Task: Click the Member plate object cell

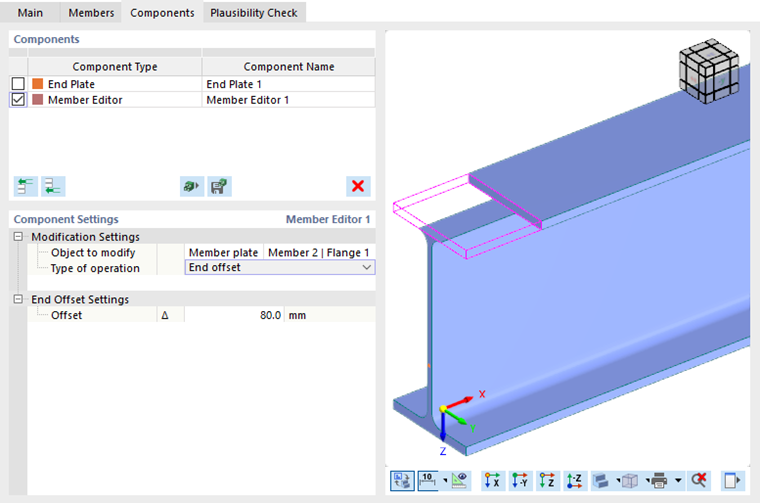Action: pos(223,252)
